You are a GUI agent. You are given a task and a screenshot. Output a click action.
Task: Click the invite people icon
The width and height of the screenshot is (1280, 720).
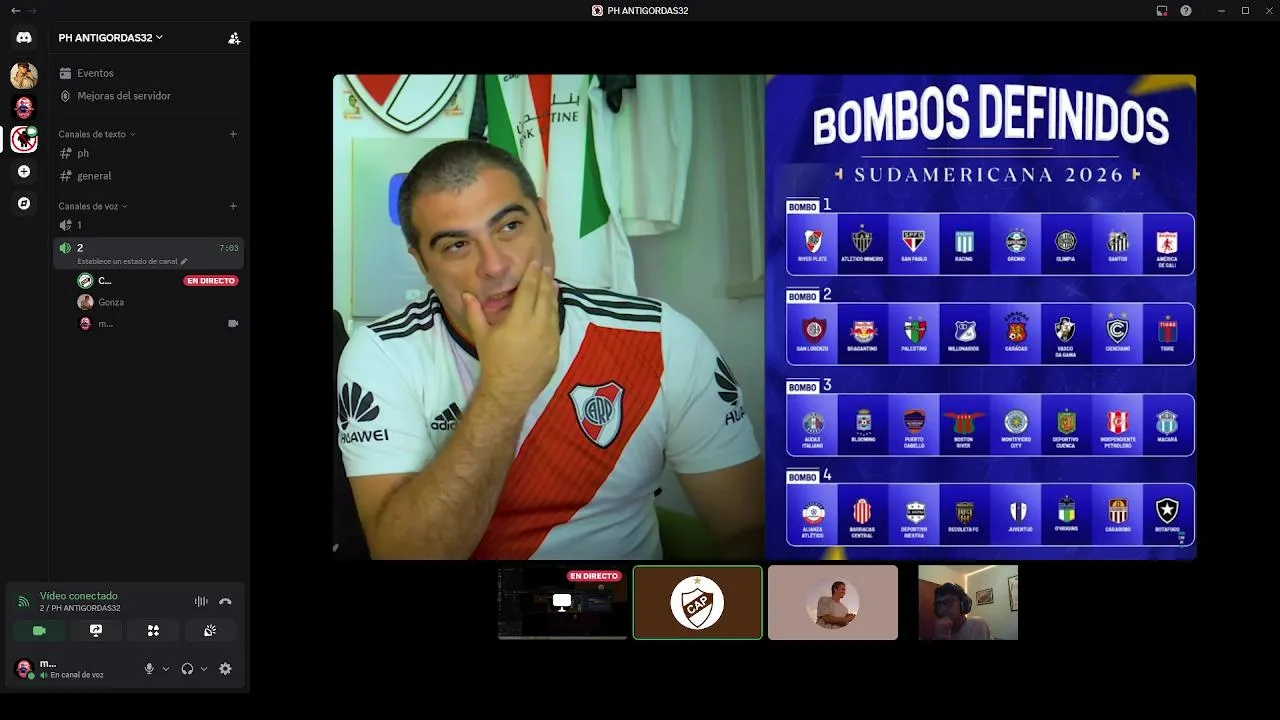pyautogui.click(x=234, y=38)
